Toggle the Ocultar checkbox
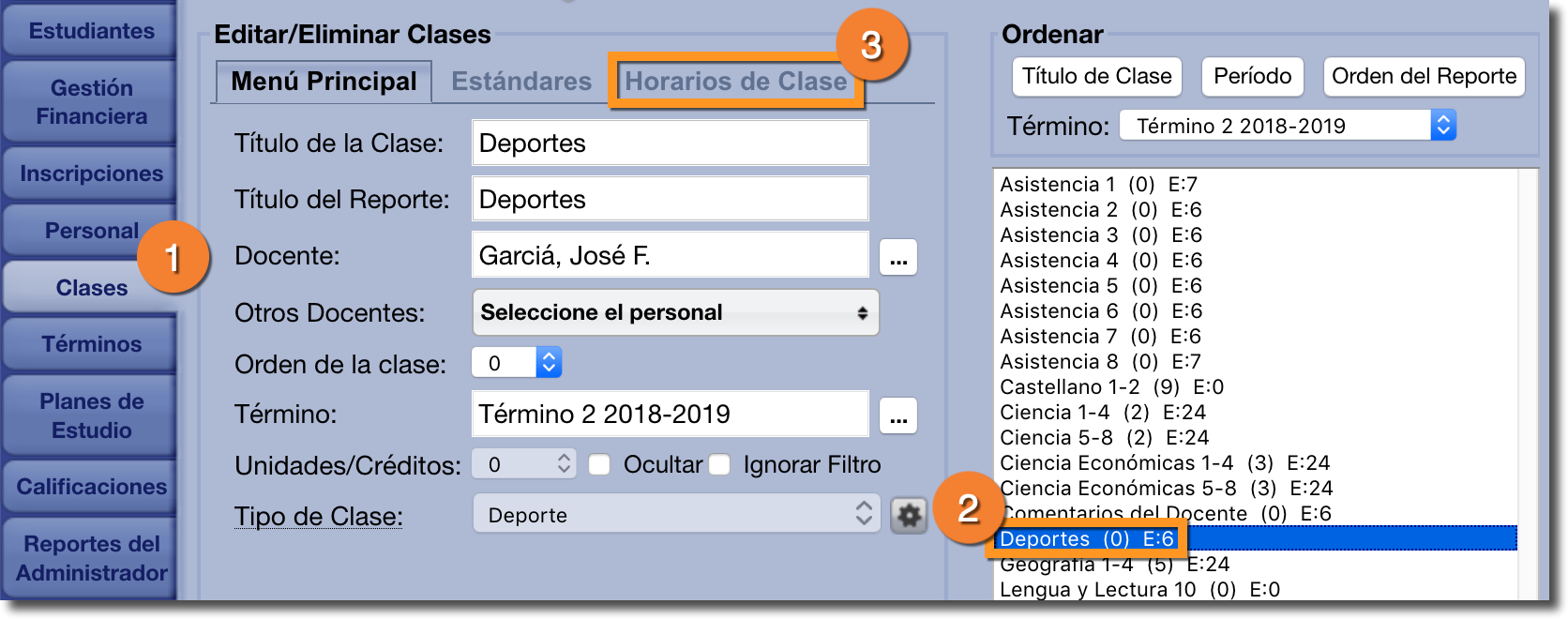 click(600, 465)
